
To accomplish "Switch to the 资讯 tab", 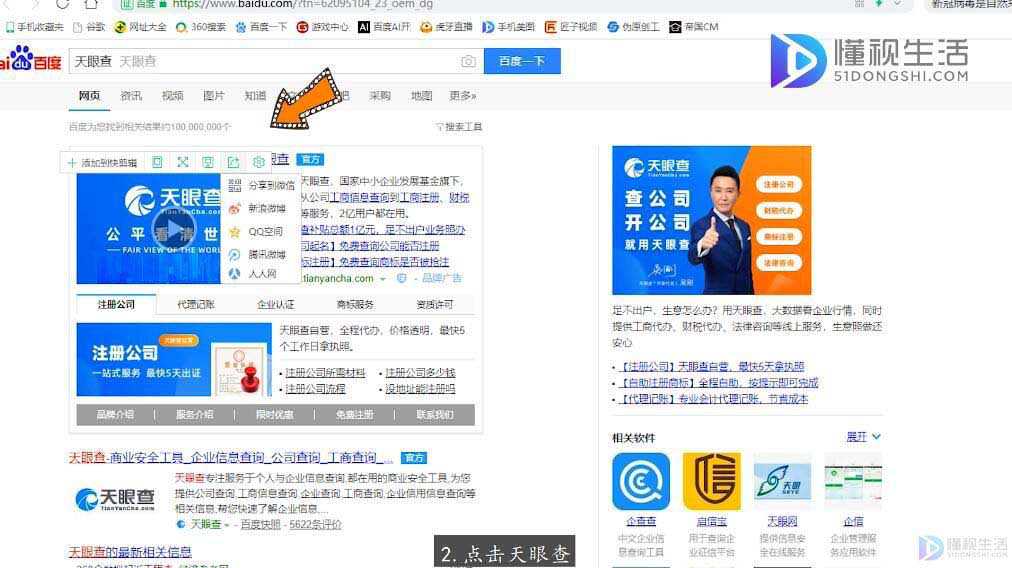I will [x=131, y=96].
